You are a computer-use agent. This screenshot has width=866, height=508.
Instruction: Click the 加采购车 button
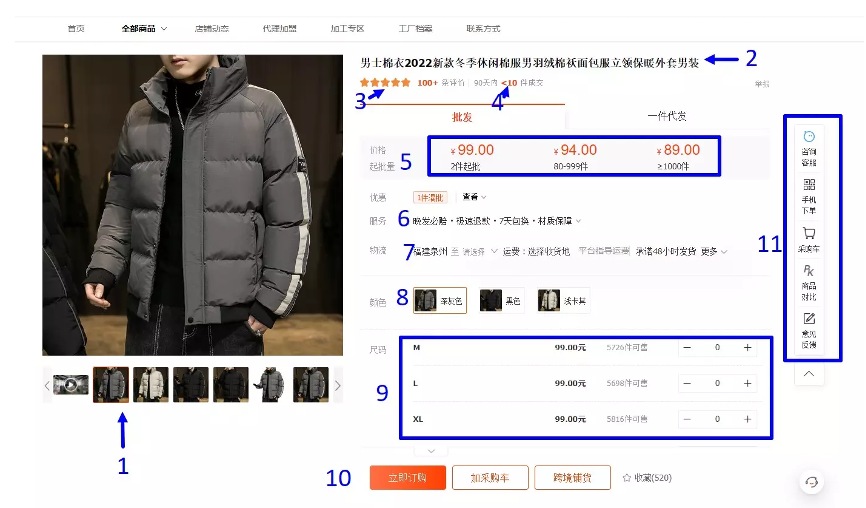[490, 478]
